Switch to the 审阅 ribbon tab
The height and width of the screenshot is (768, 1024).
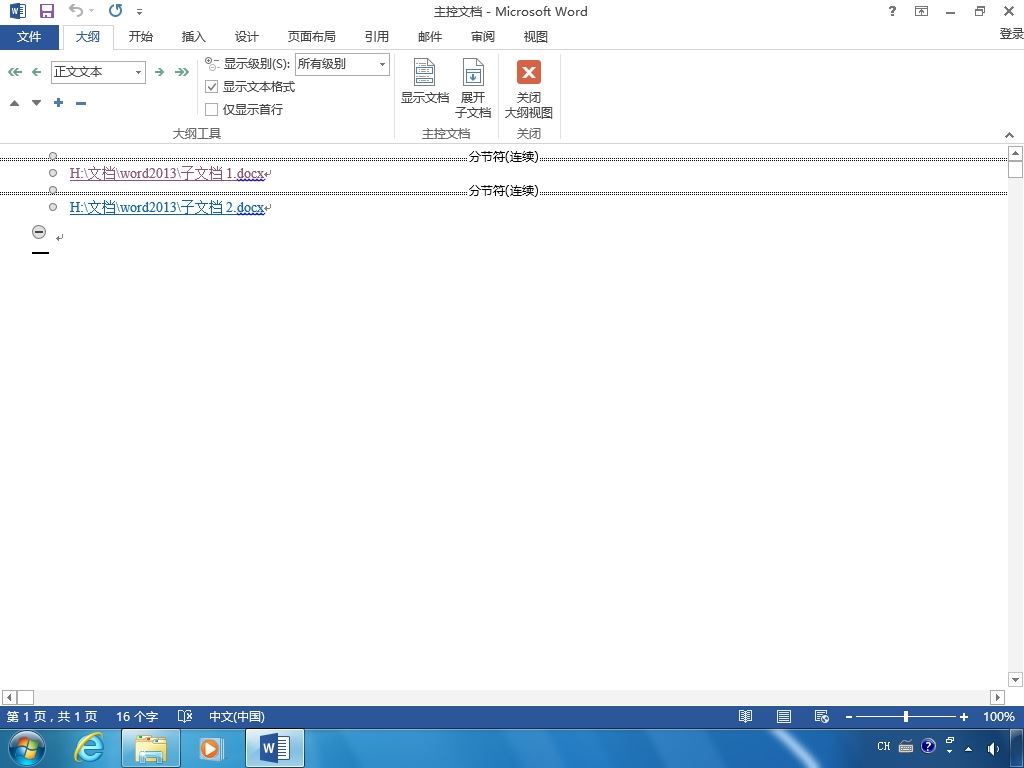click(483, 37)
